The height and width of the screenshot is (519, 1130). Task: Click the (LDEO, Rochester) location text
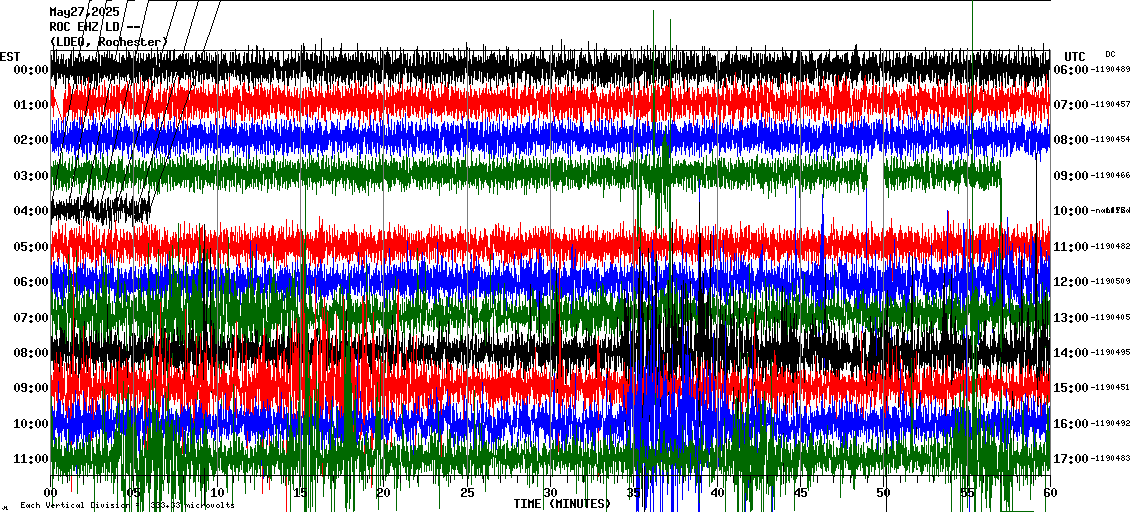click(109, 41)
